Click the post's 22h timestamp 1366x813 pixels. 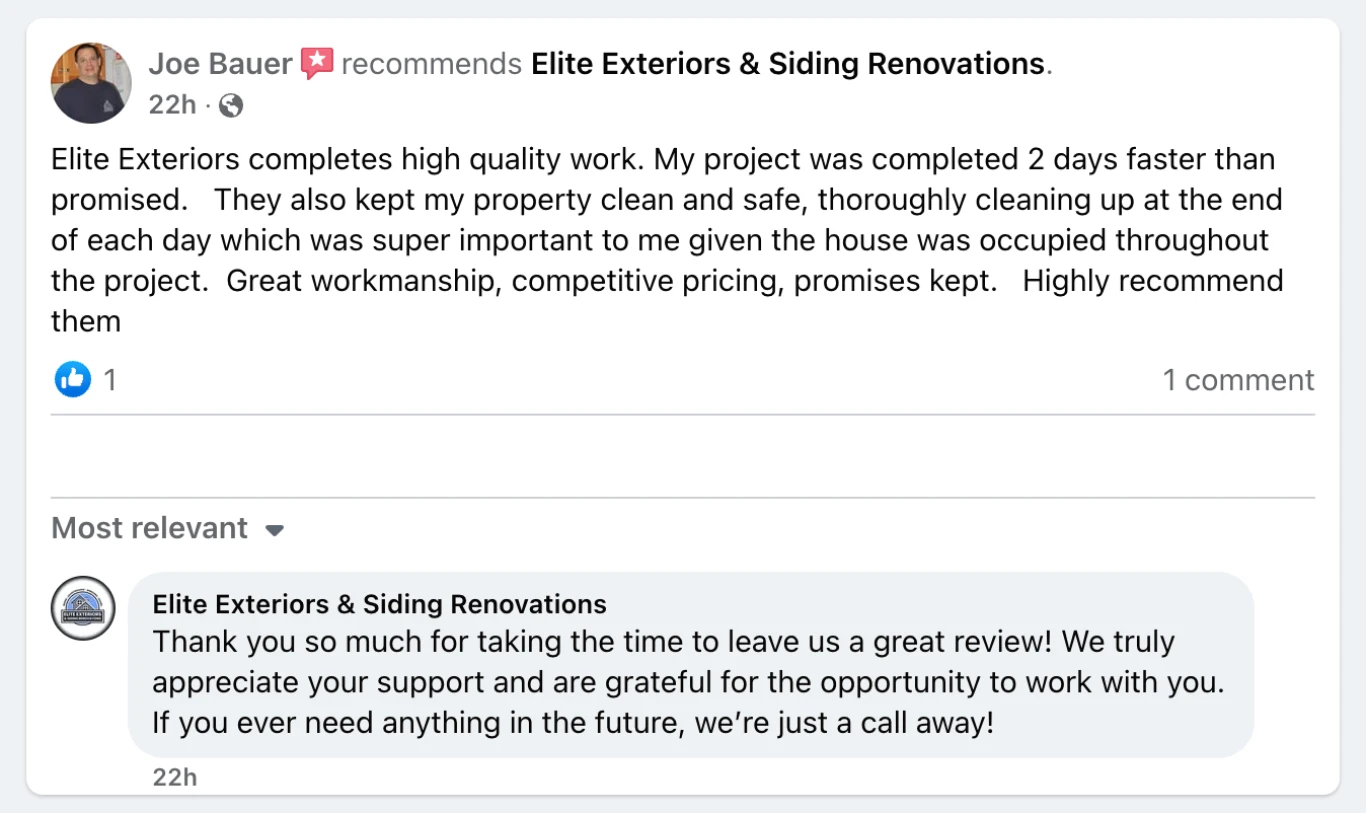pos(172,105)
